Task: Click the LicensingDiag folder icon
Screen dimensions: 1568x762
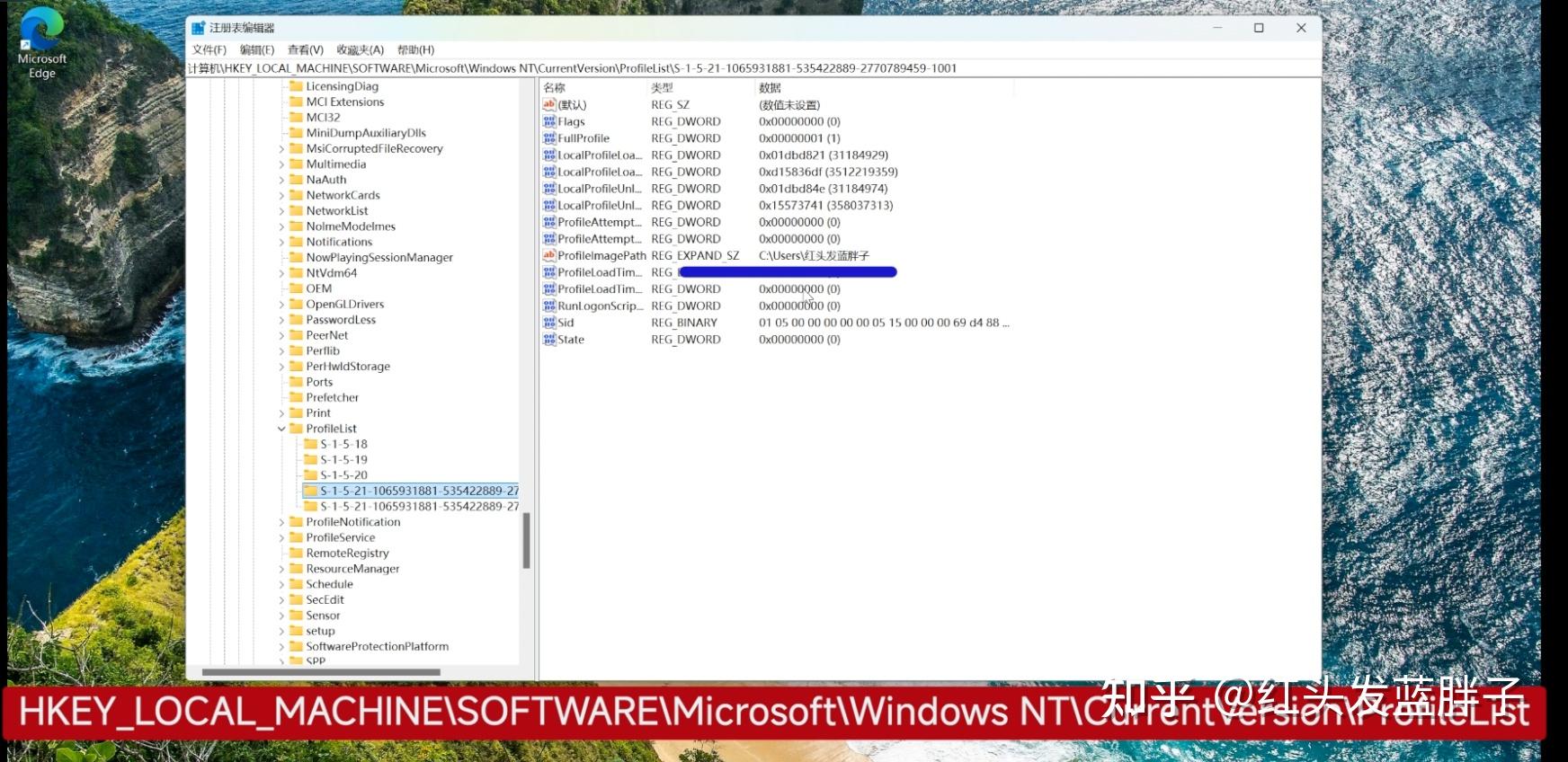Action: point(296,86)
